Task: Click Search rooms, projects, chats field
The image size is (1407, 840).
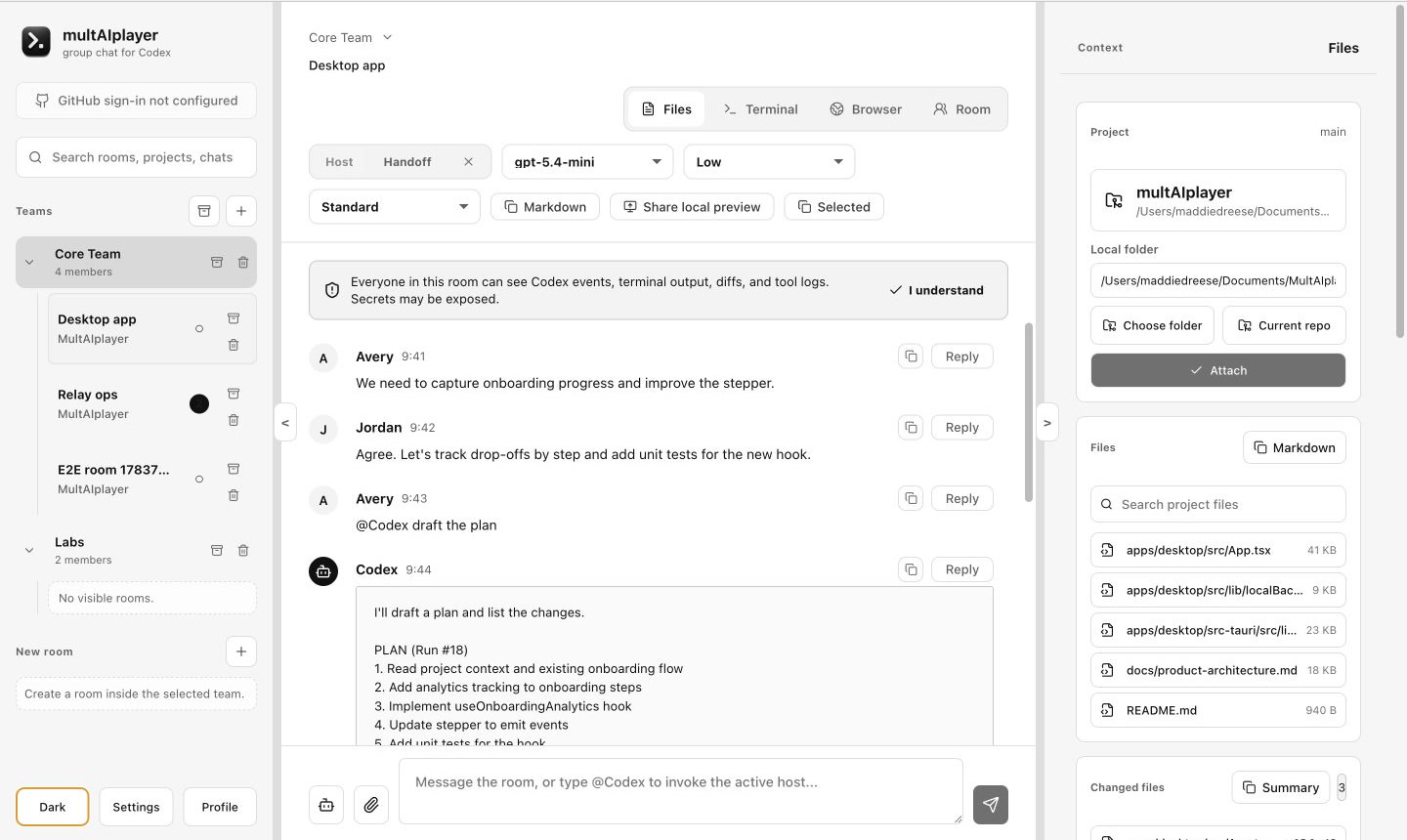Action: click(x=136, y=157)
